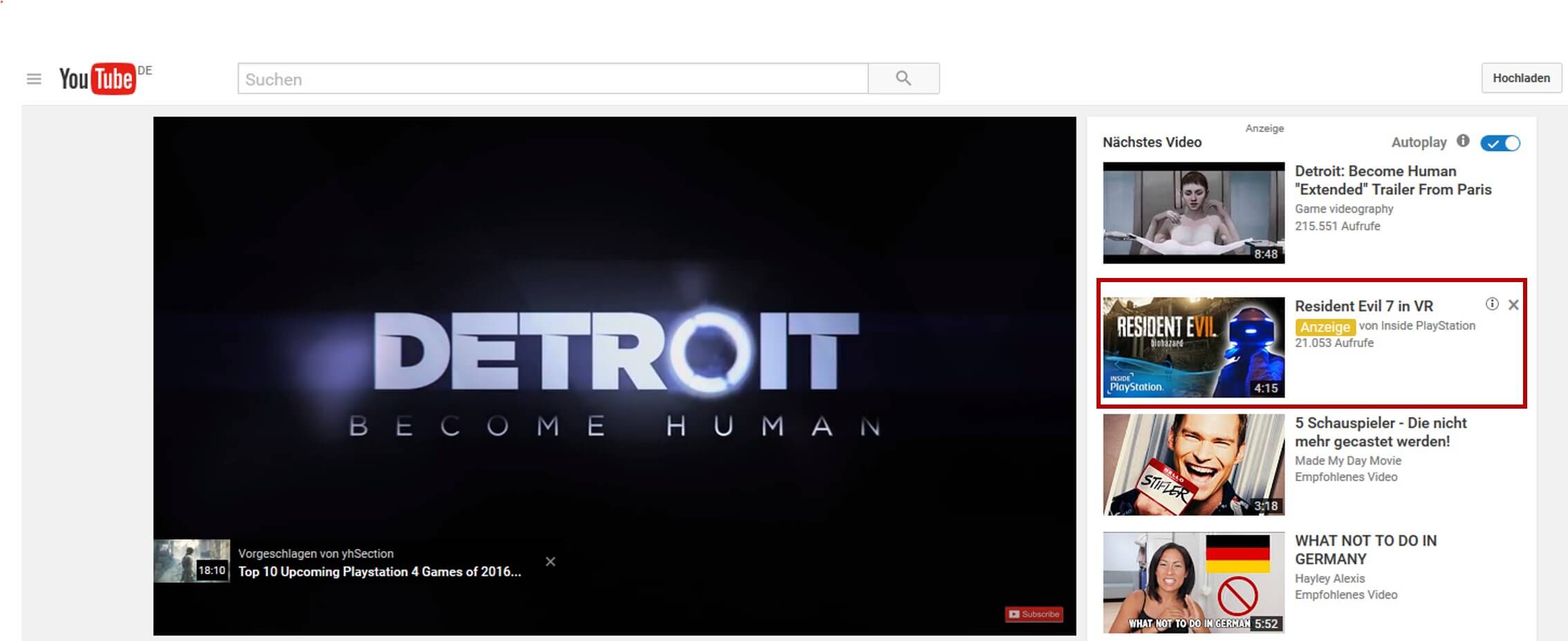
Task: Click the search magnifier icon
Action: pyautogui.click(x=903, y=78)
